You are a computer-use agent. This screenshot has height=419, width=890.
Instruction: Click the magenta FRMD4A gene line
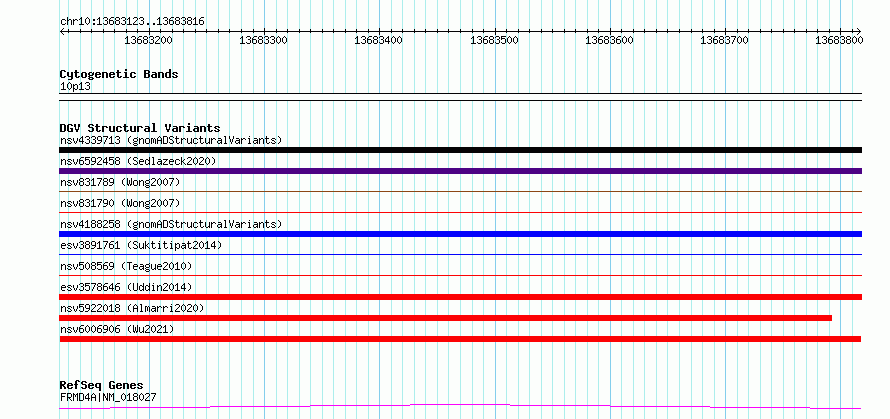pyautogui.click(x=460, y=406)
